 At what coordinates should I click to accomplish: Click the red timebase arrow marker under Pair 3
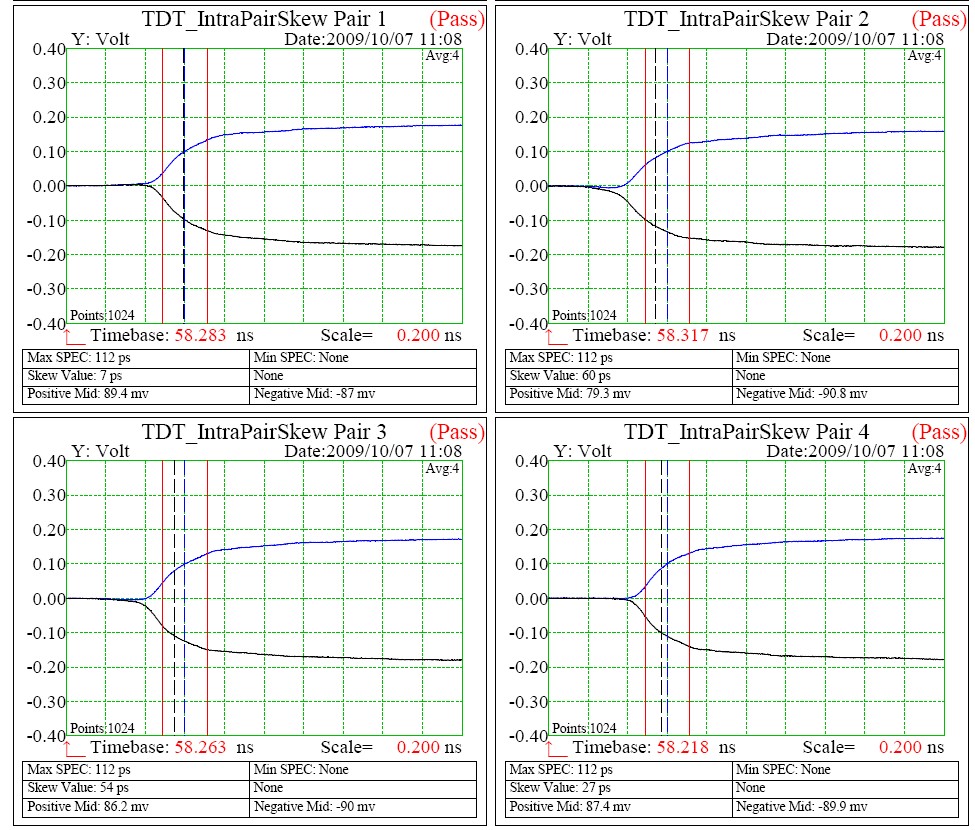[x=74, y=746]
